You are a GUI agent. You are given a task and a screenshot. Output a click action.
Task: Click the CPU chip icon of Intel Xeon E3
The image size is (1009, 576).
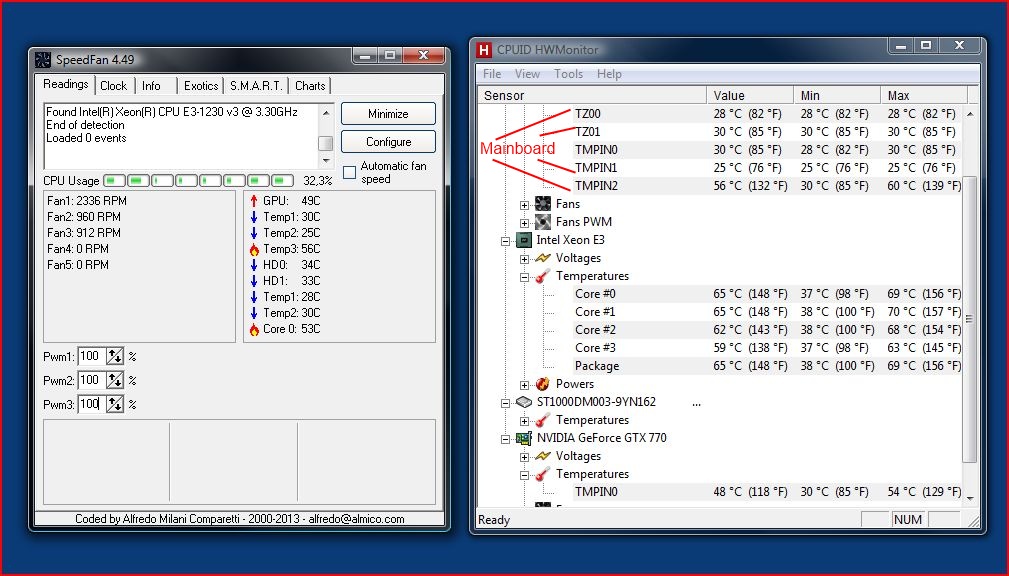click(x=524, y=240)
